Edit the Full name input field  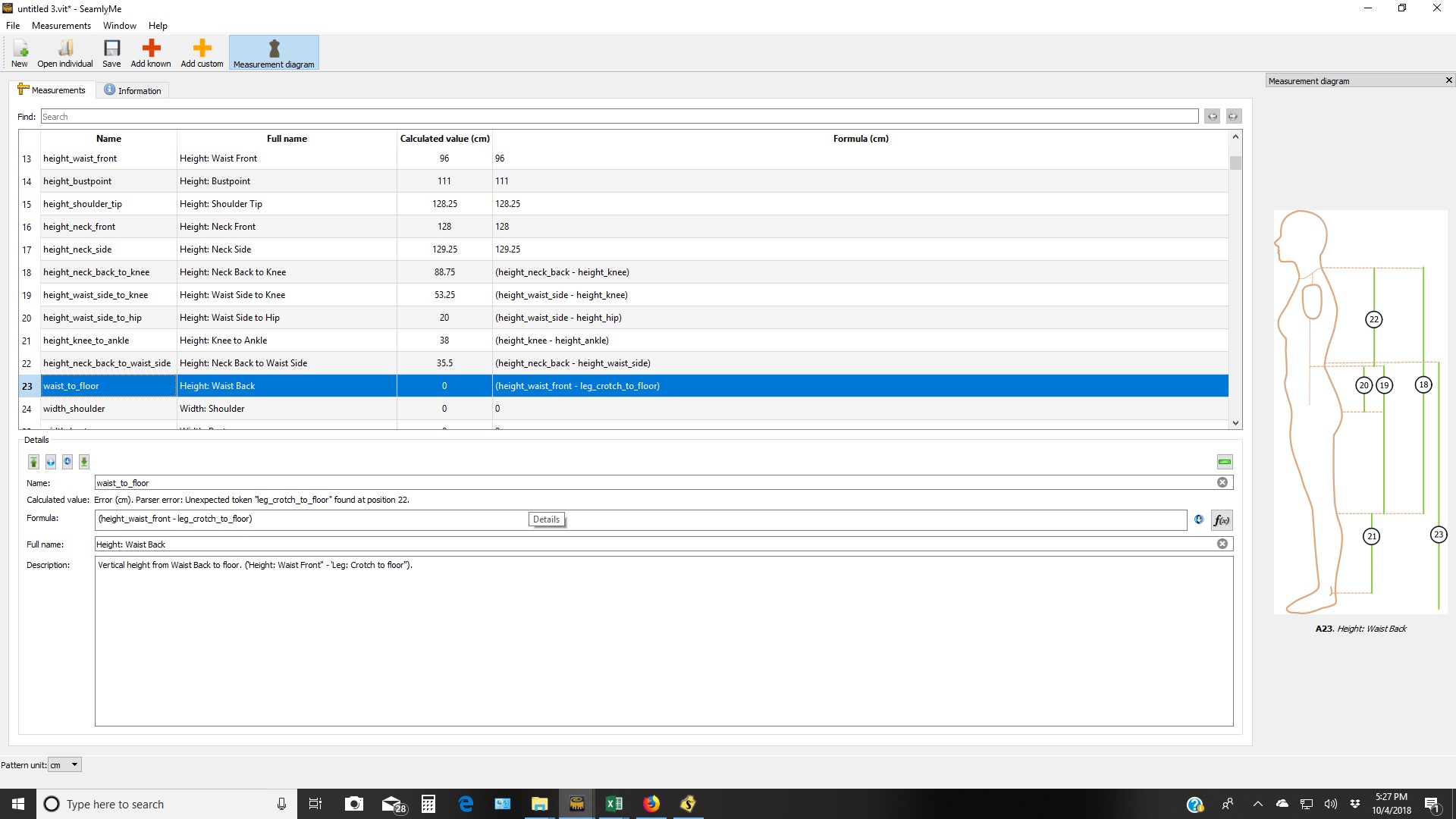pyautogui.click(x=655, y=544)
